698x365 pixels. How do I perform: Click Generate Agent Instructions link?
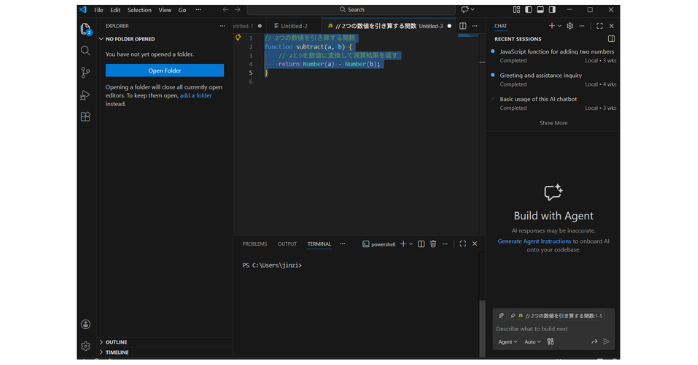coord(534,241)
